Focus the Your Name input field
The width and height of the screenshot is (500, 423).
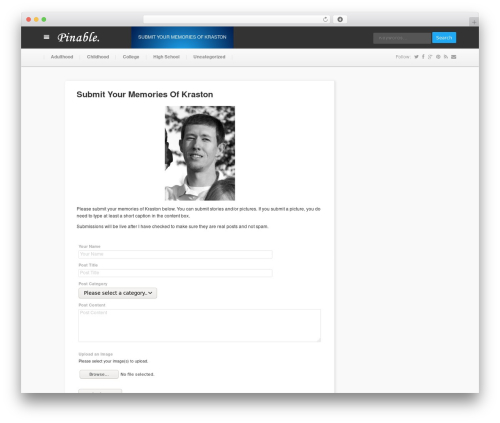tap(175, 254)
